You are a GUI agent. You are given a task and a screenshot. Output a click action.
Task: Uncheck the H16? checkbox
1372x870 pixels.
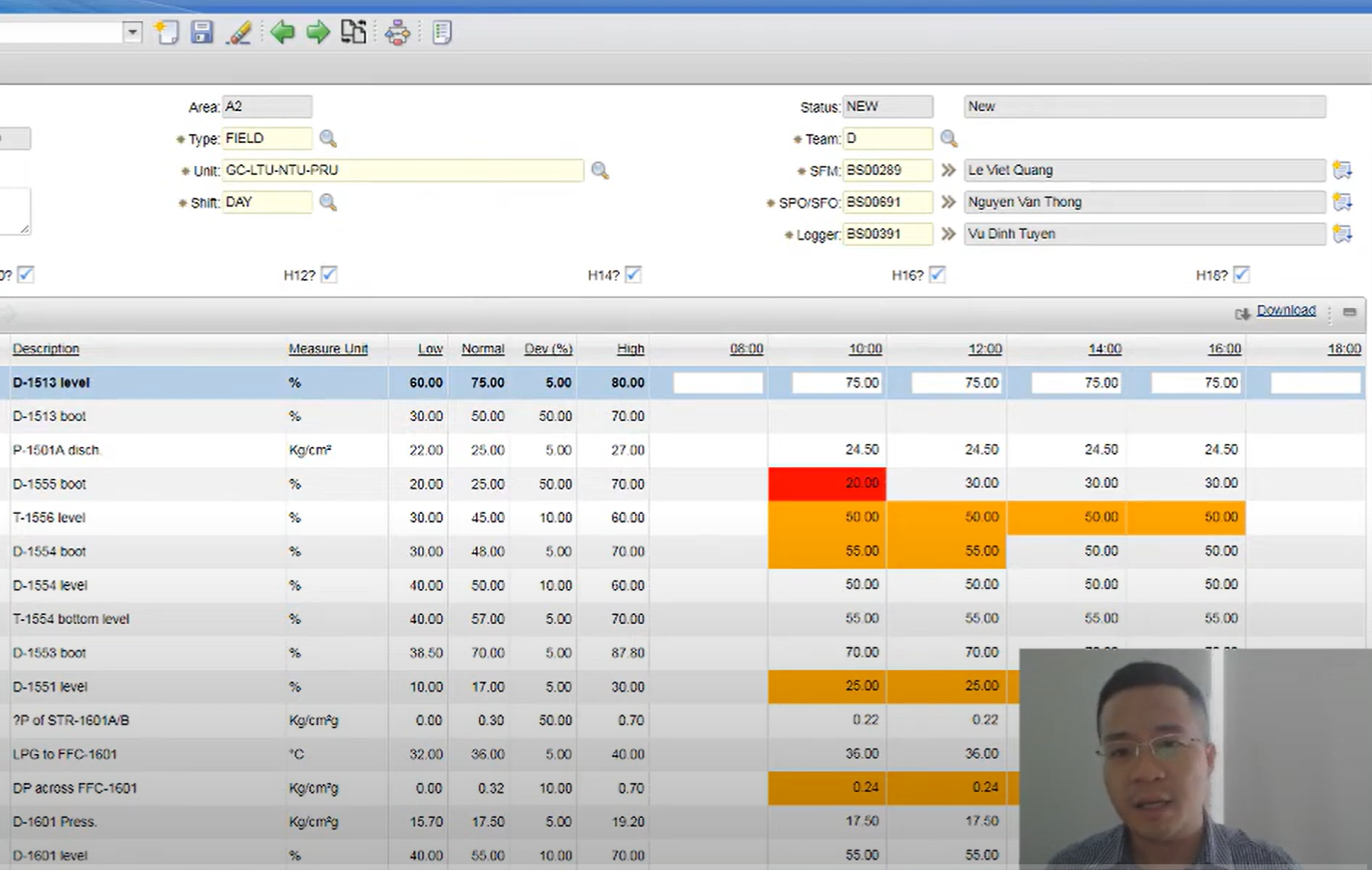[937, 274]
